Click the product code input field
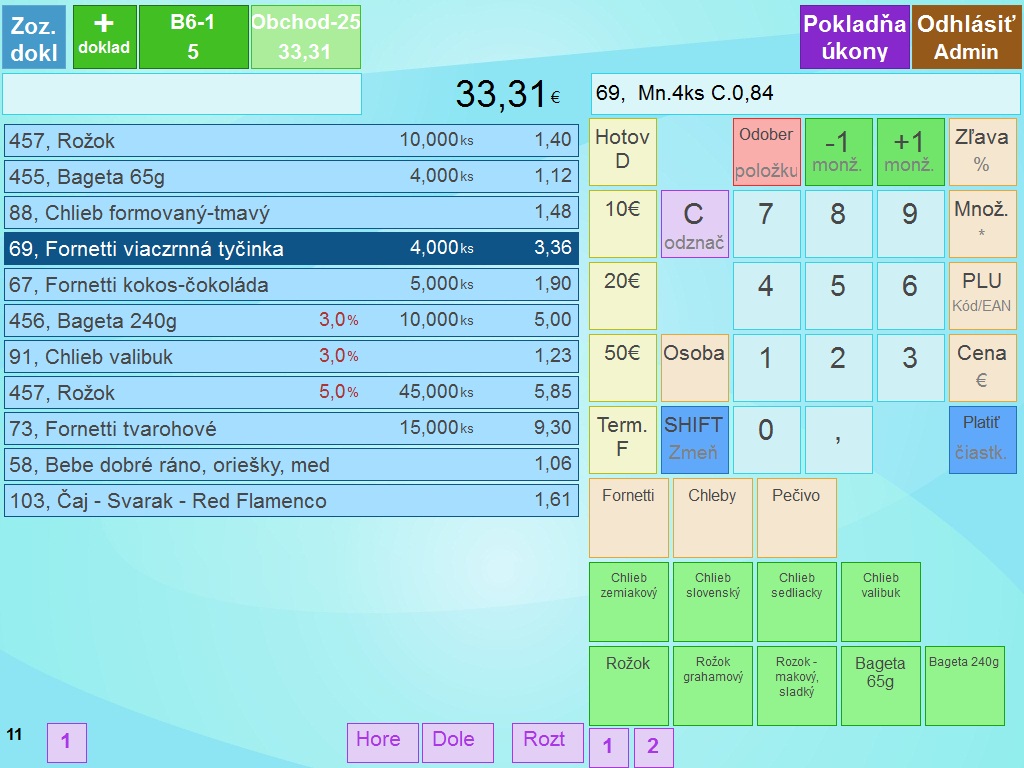The height and width of the screenshot is (768, 1024). tap(182, 94)
